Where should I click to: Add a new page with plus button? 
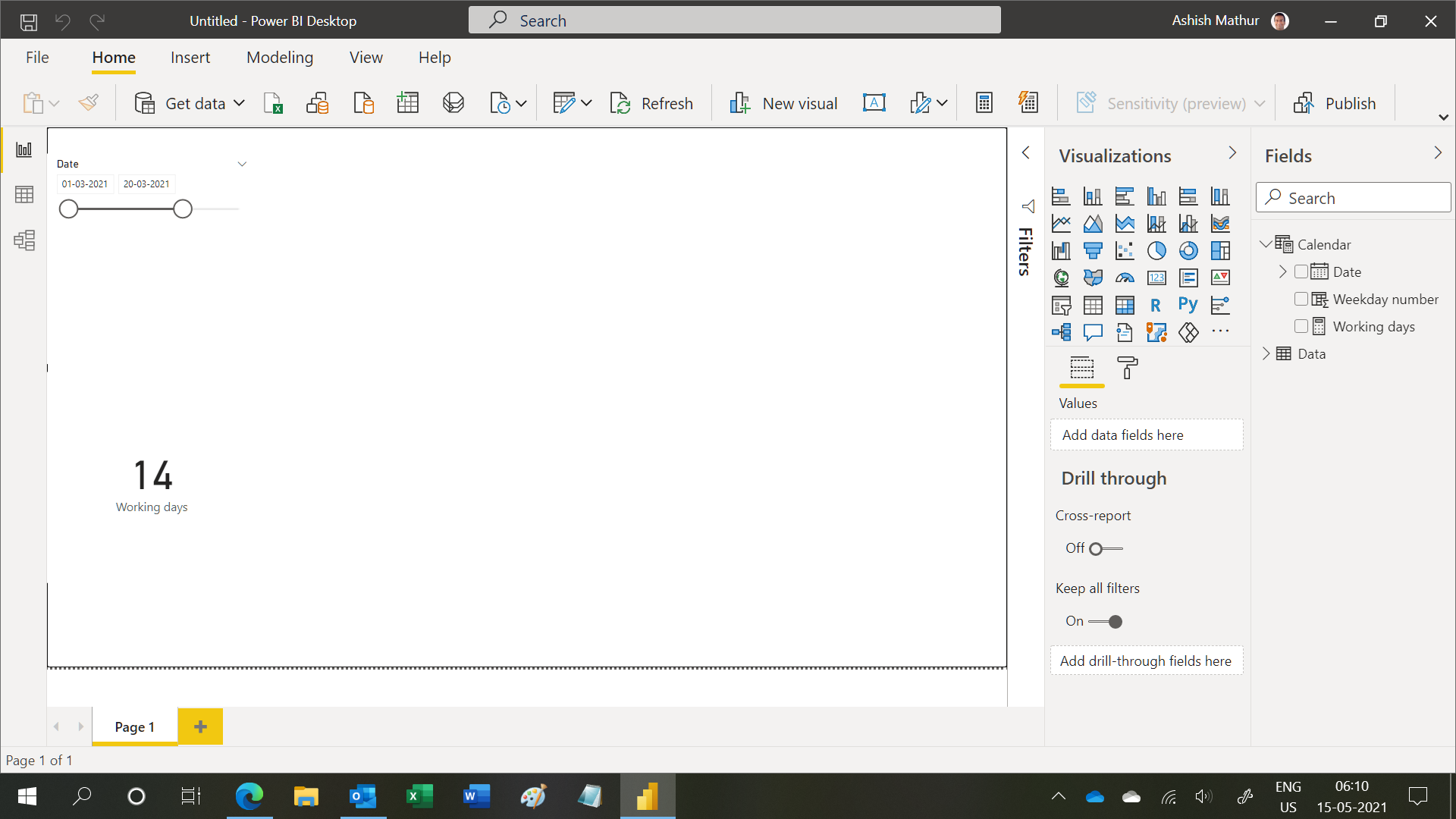(x=200, y=726)
